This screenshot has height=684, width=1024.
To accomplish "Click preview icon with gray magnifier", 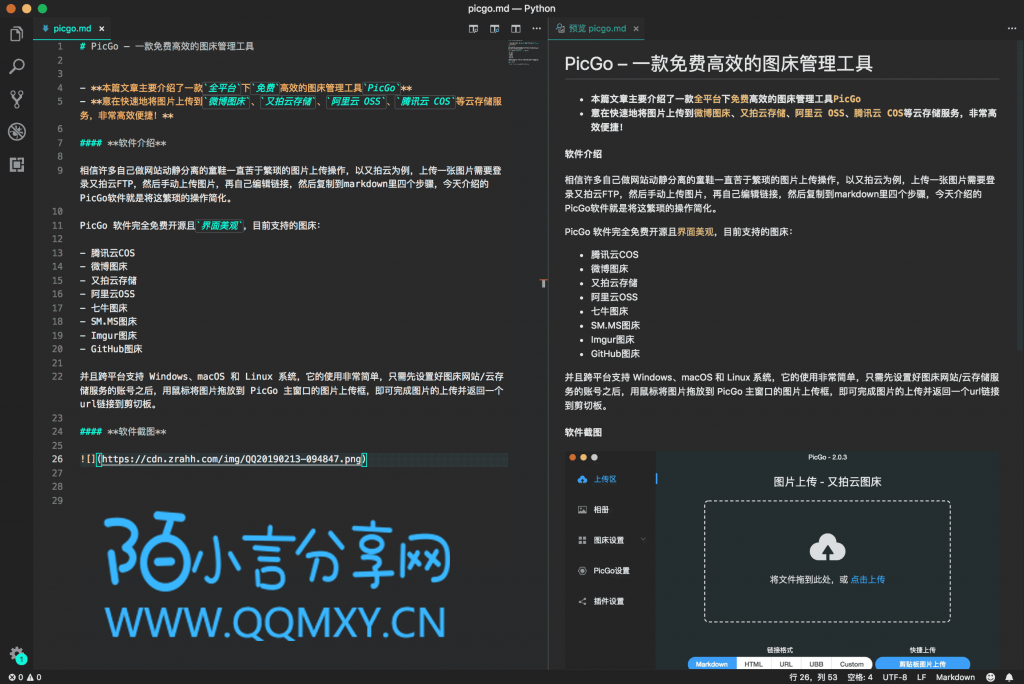I will pos(473,29).
